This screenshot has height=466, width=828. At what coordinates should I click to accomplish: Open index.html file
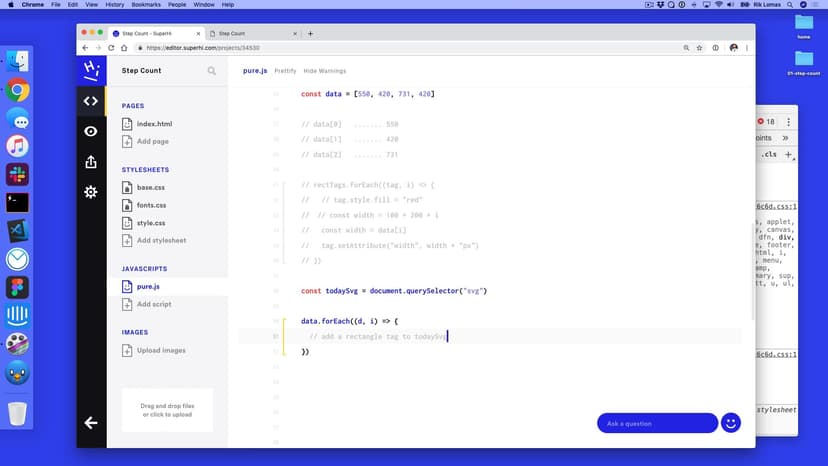click(153, 124)
